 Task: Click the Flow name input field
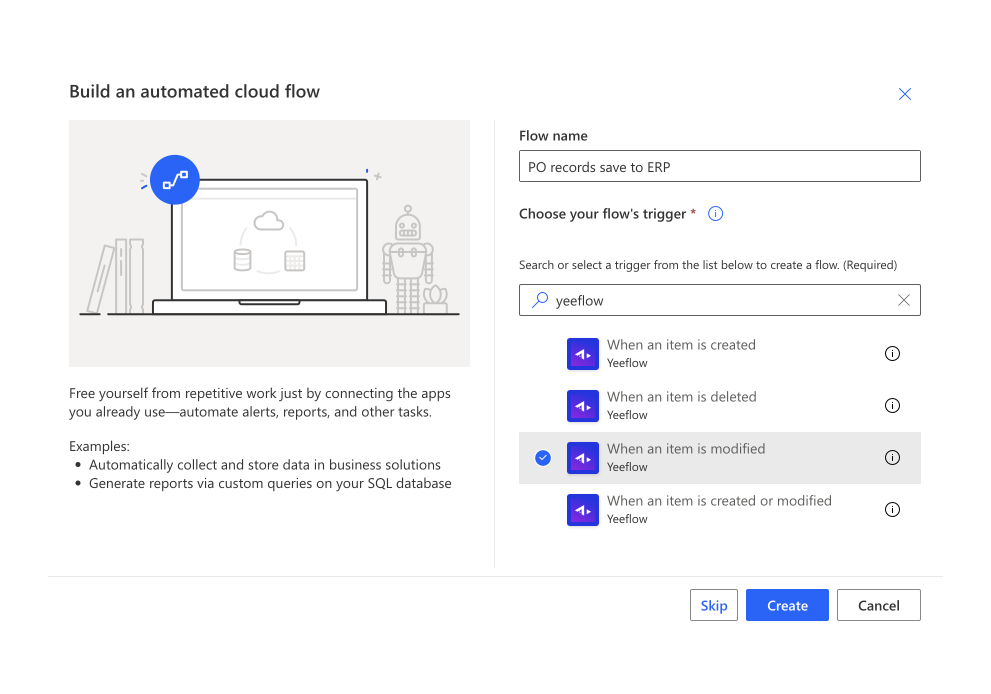[x=719, y=167]
